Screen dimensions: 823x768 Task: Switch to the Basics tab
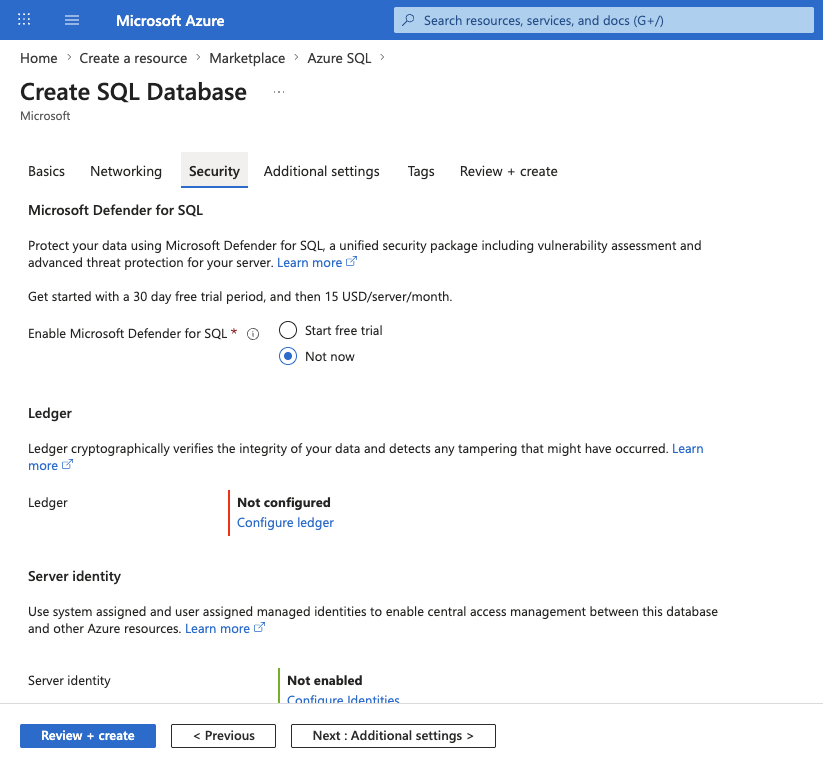point(46,171)
